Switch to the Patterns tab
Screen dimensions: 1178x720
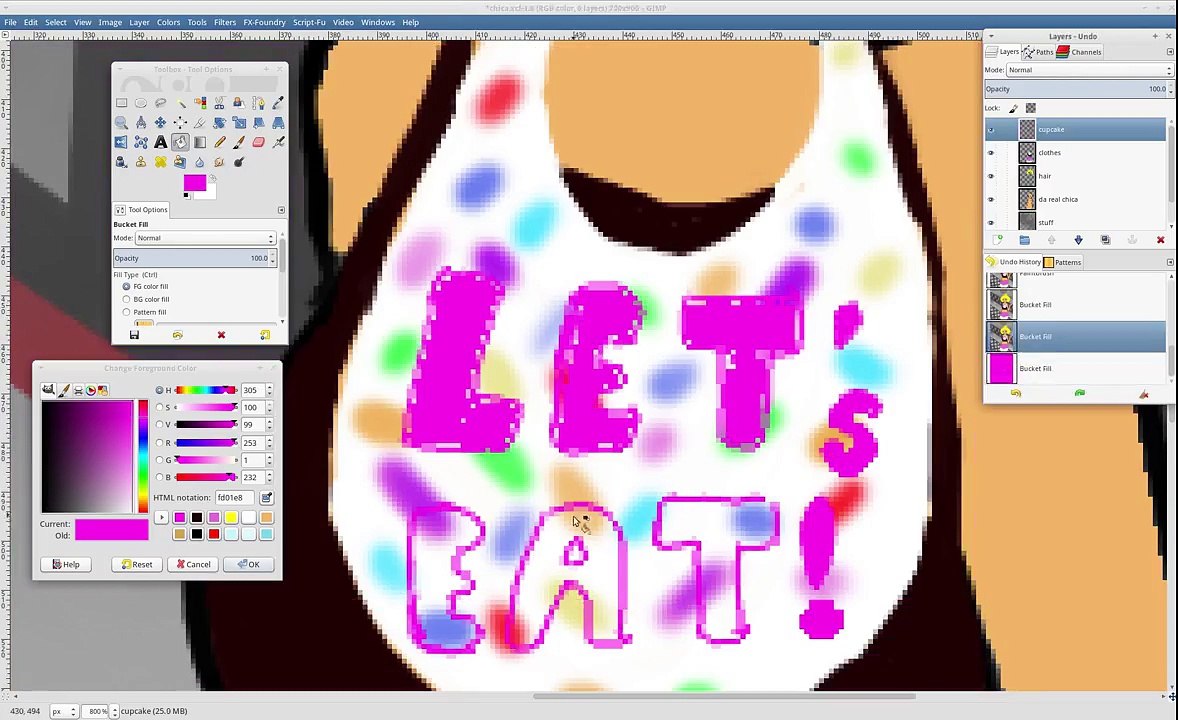pos(1062,262)
